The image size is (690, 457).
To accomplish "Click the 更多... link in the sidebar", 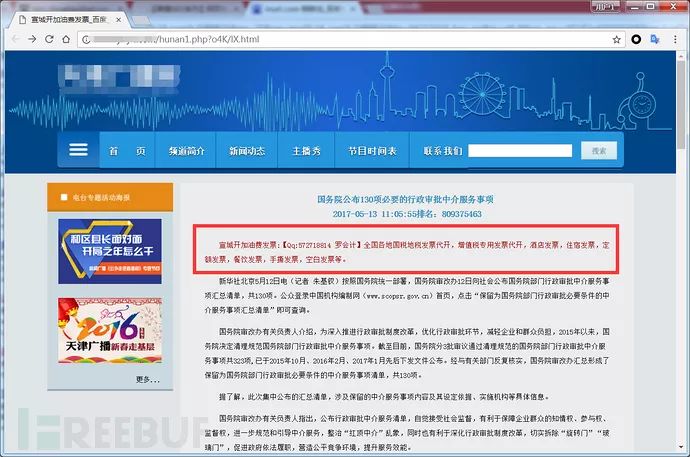I will point(148,379).
